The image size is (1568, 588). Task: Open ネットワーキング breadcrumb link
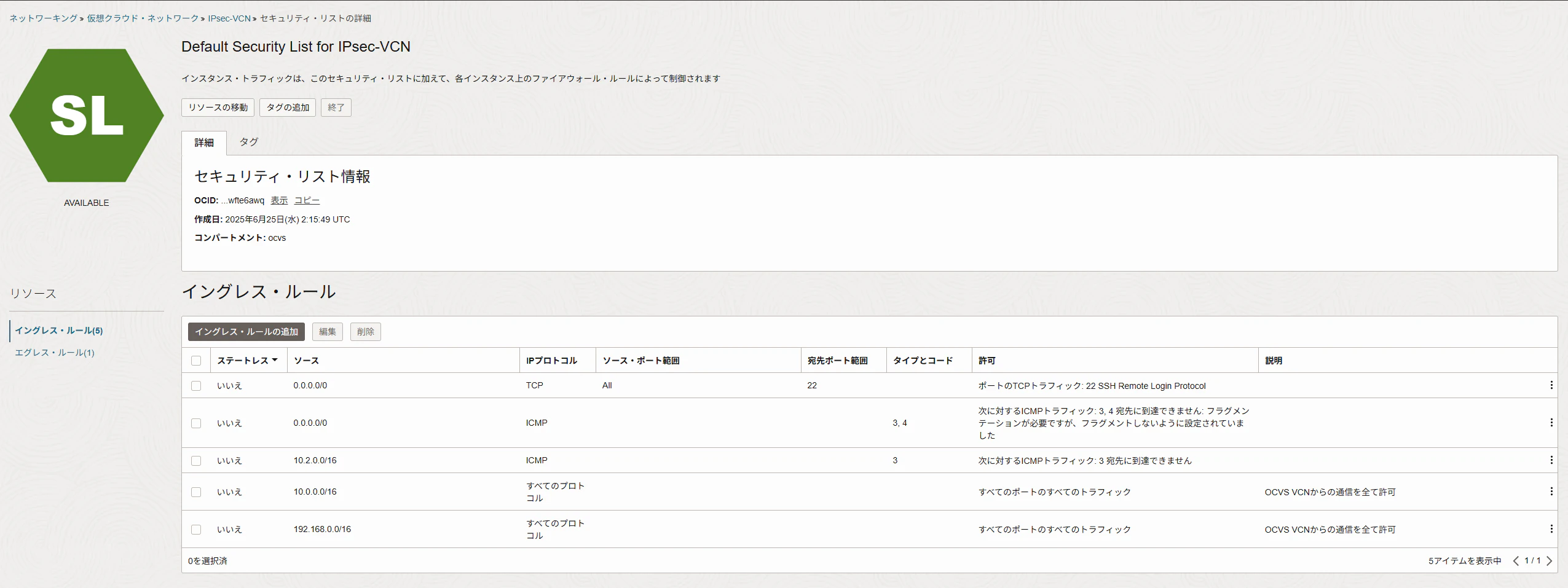44,18
